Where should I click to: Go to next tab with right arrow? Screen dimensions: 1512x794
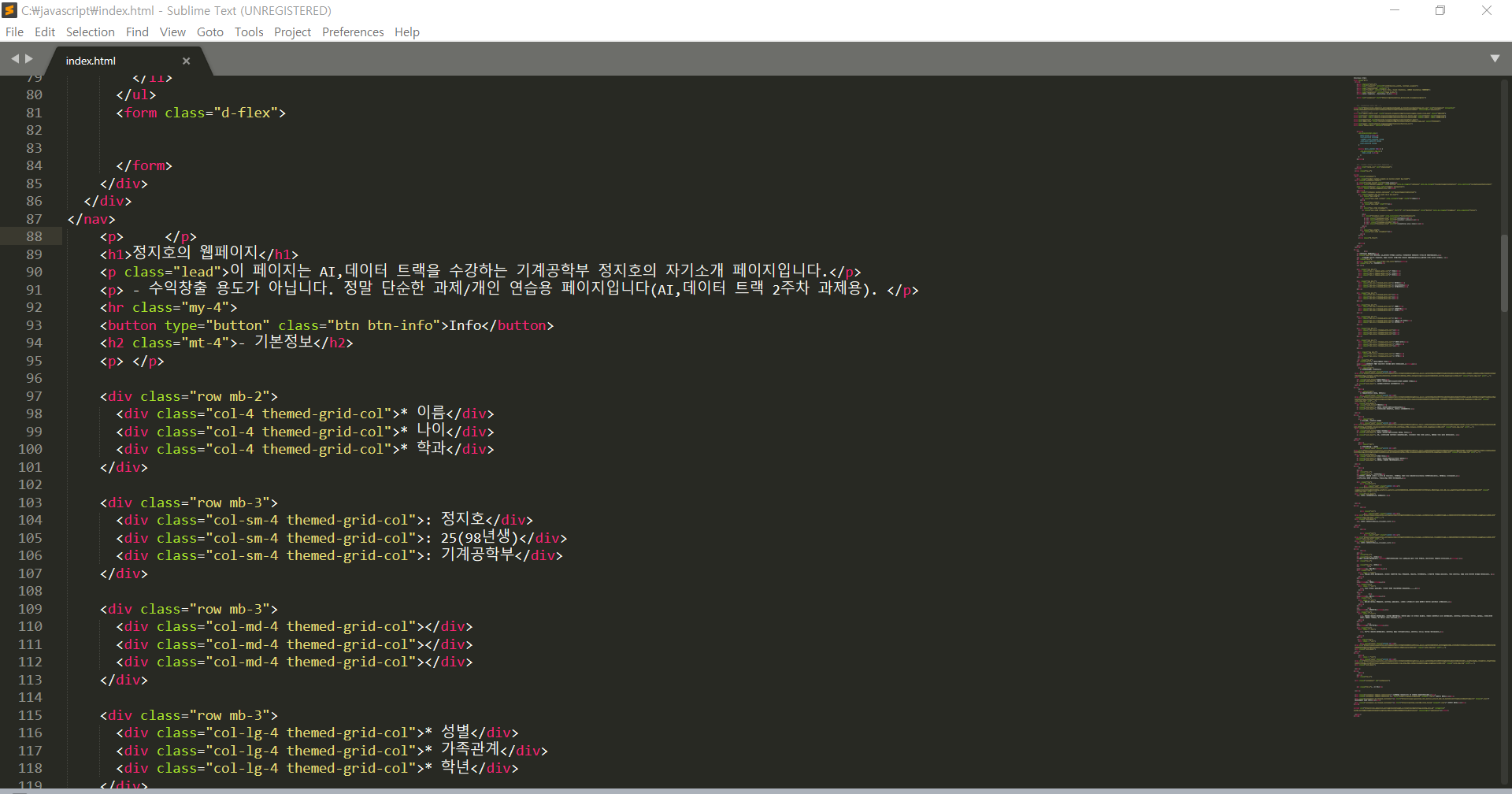coord(29,59)
